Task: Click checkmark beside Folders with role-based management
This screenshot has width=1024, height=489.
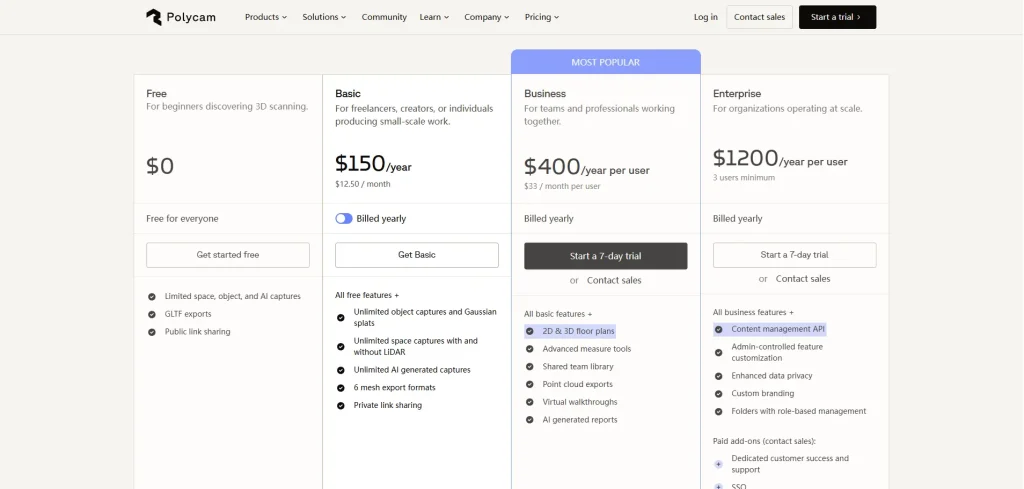Action: [718, 411]
